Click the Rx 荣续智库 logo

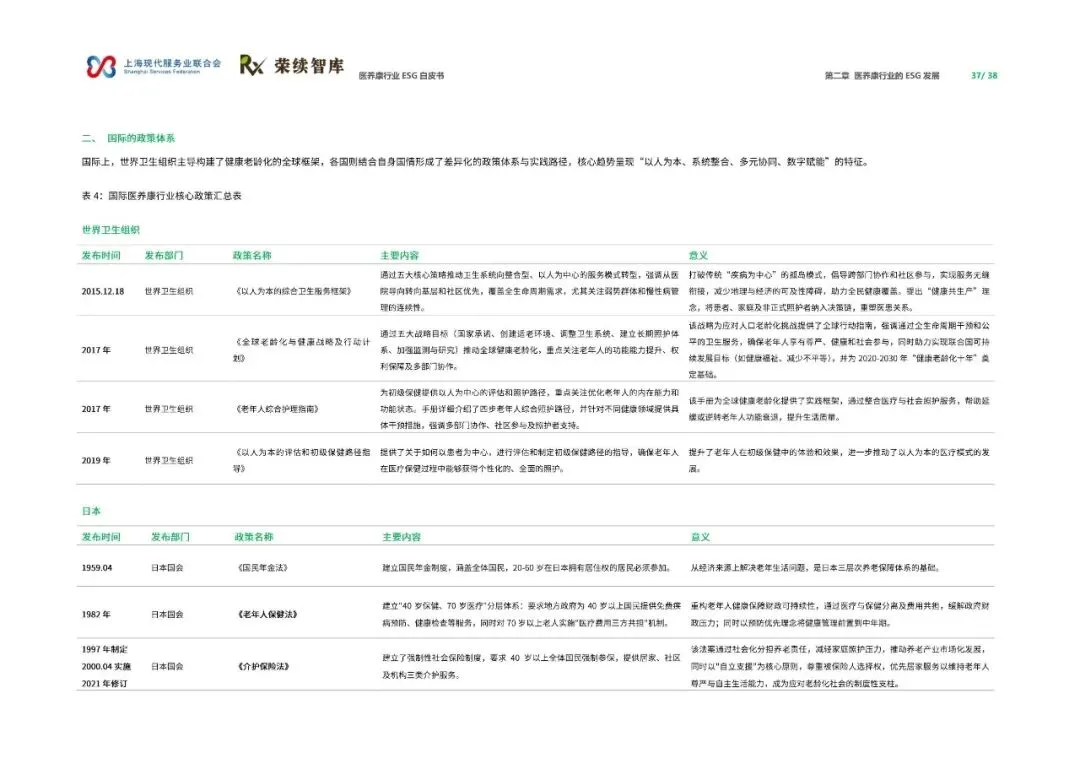[x=292, y=65]
